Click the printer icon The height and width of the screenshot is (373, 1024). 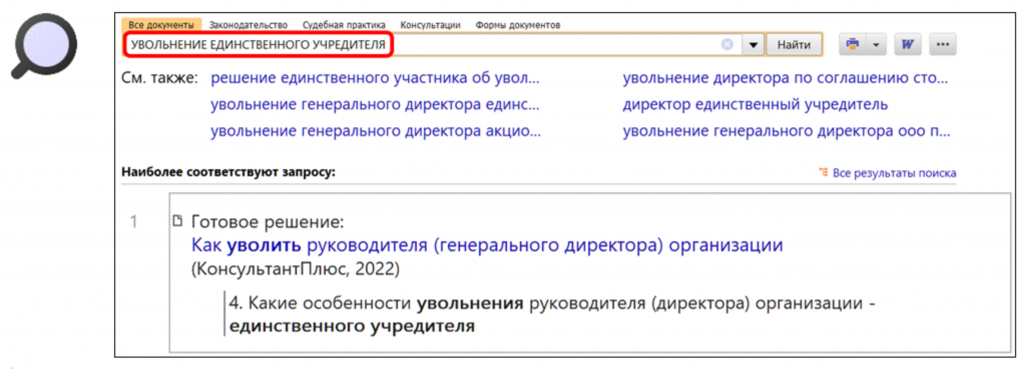[x=852, y=44]
